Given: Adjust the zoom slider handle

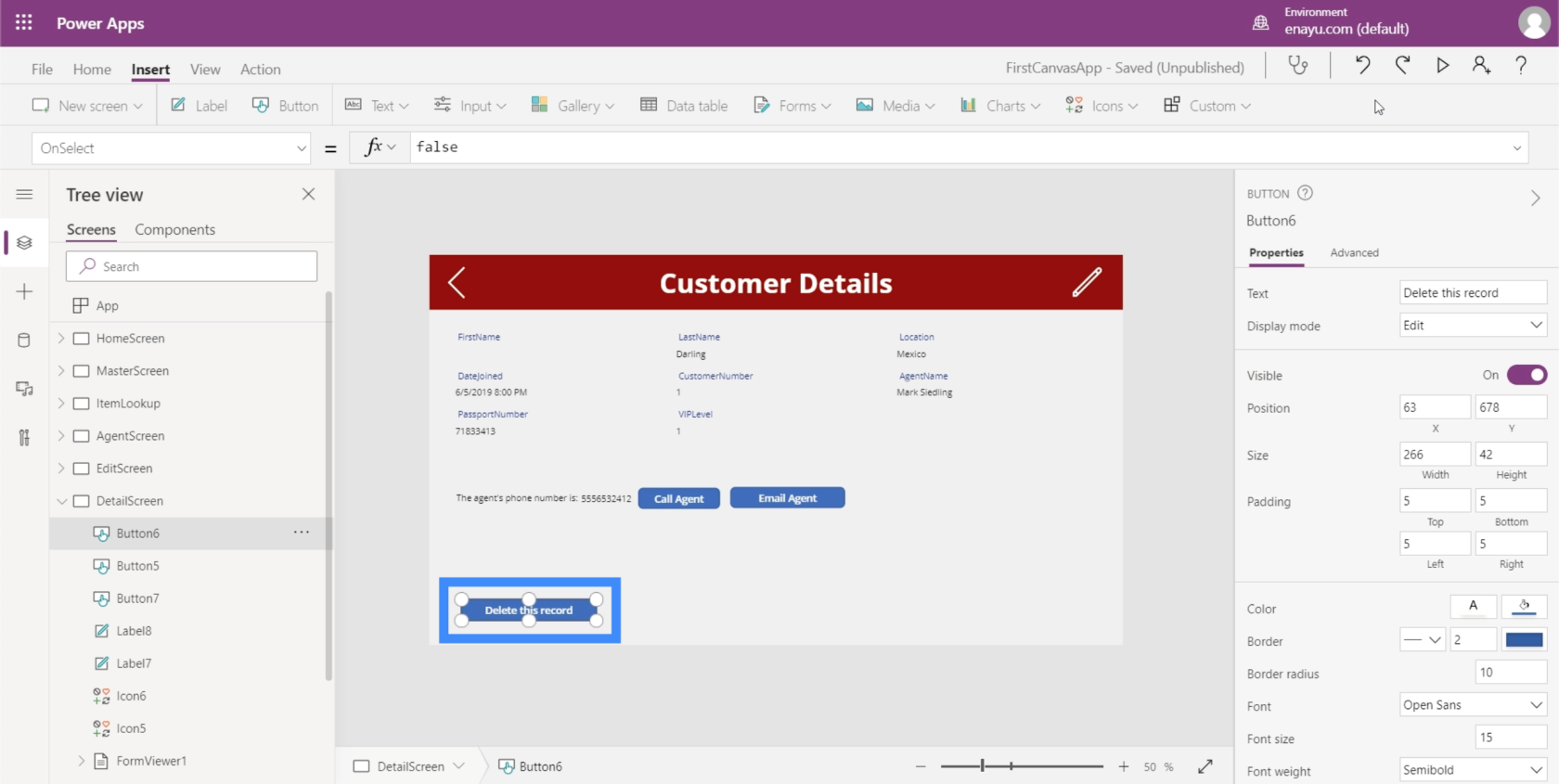Looking at the screenshot, I should tap(982, 766).
